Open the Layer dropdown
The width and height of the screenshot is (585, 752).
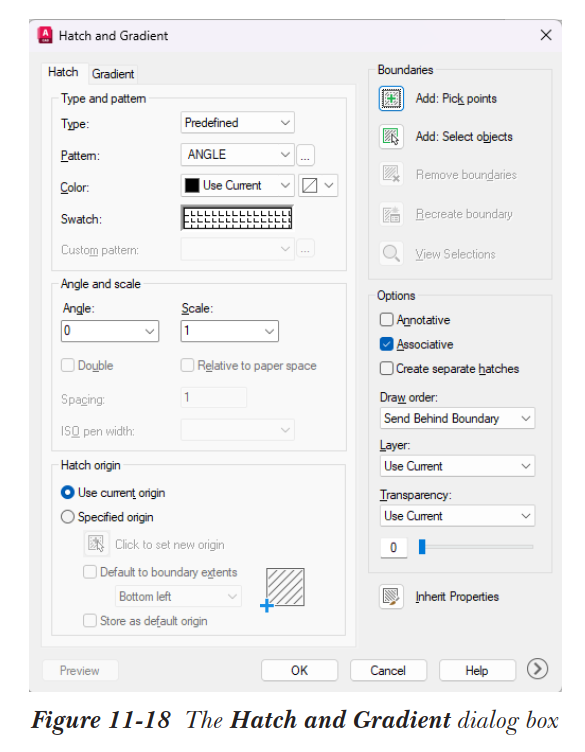[457, 466]
